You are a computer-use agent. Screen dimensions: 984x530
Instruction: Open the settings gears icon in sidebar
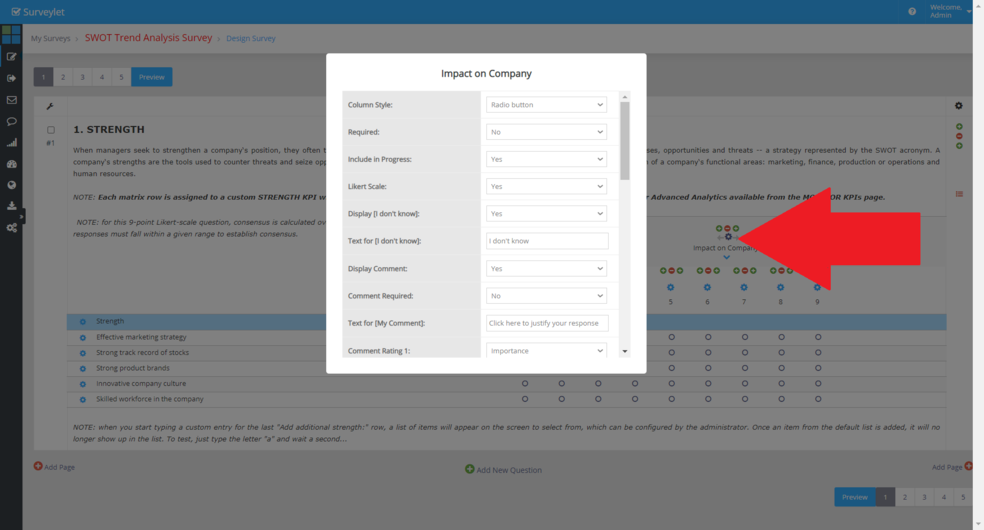coord(11,228)
